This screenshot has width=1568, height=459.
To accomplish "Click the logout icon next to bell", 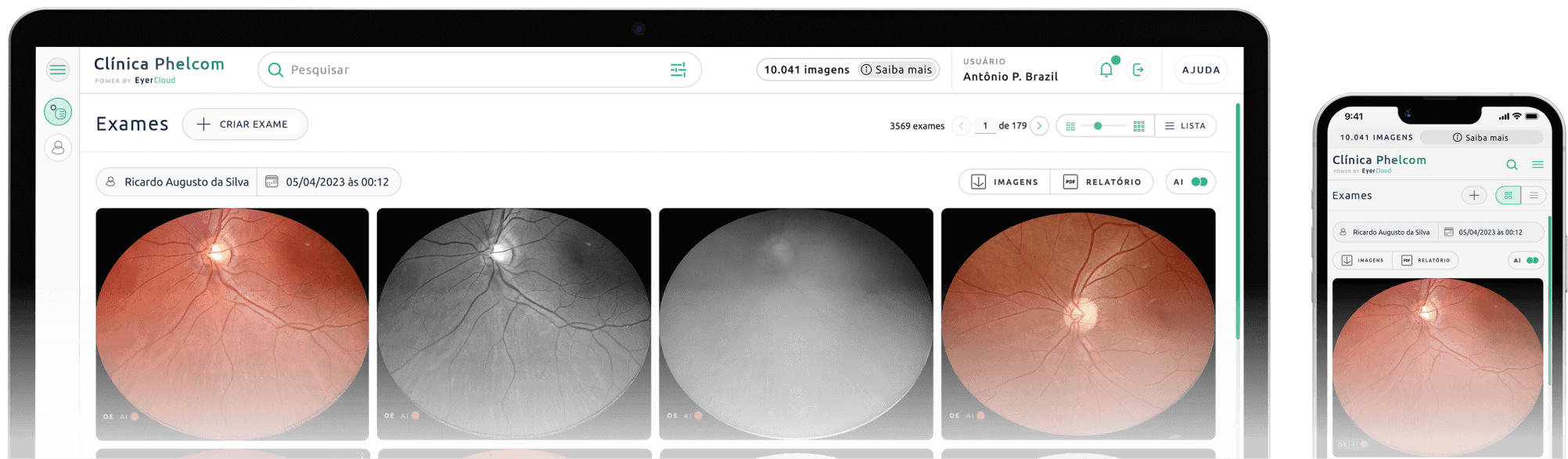I will pos(1138,70).
